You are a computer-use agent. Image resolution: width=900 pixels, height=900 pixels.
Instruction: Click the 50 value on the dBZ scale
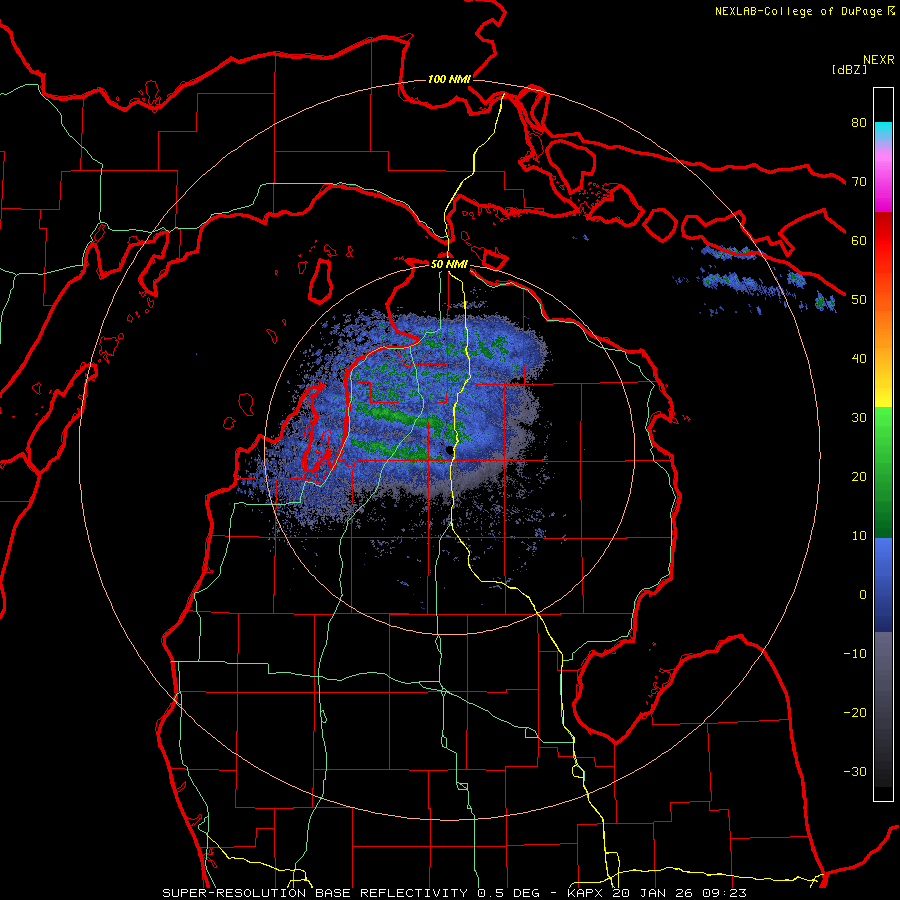pos(859,300)
